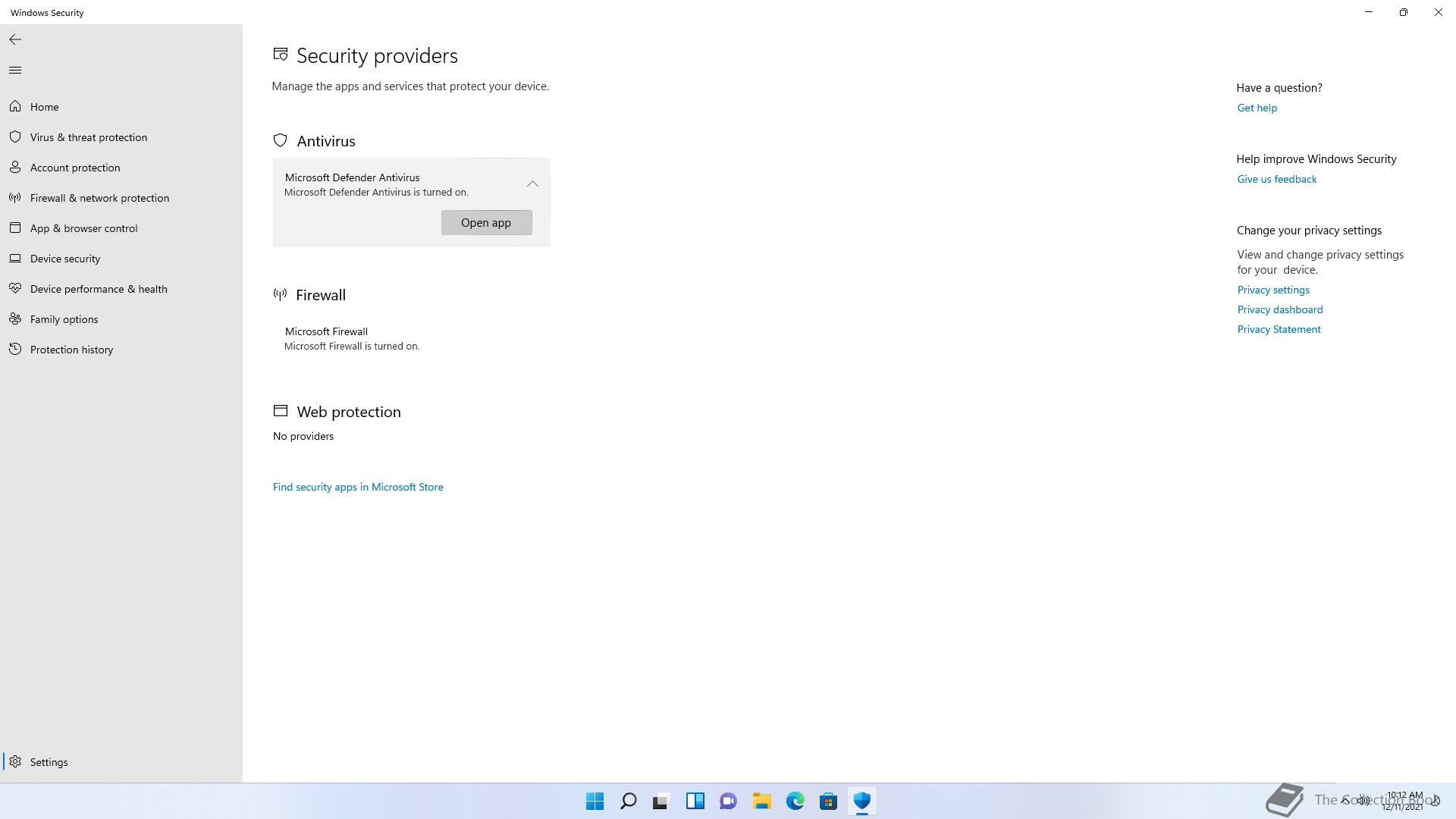Image resolution: width=1456 pixels, height=819 pixels.
Task: Click the Get help link
Action: point(1257,108)
